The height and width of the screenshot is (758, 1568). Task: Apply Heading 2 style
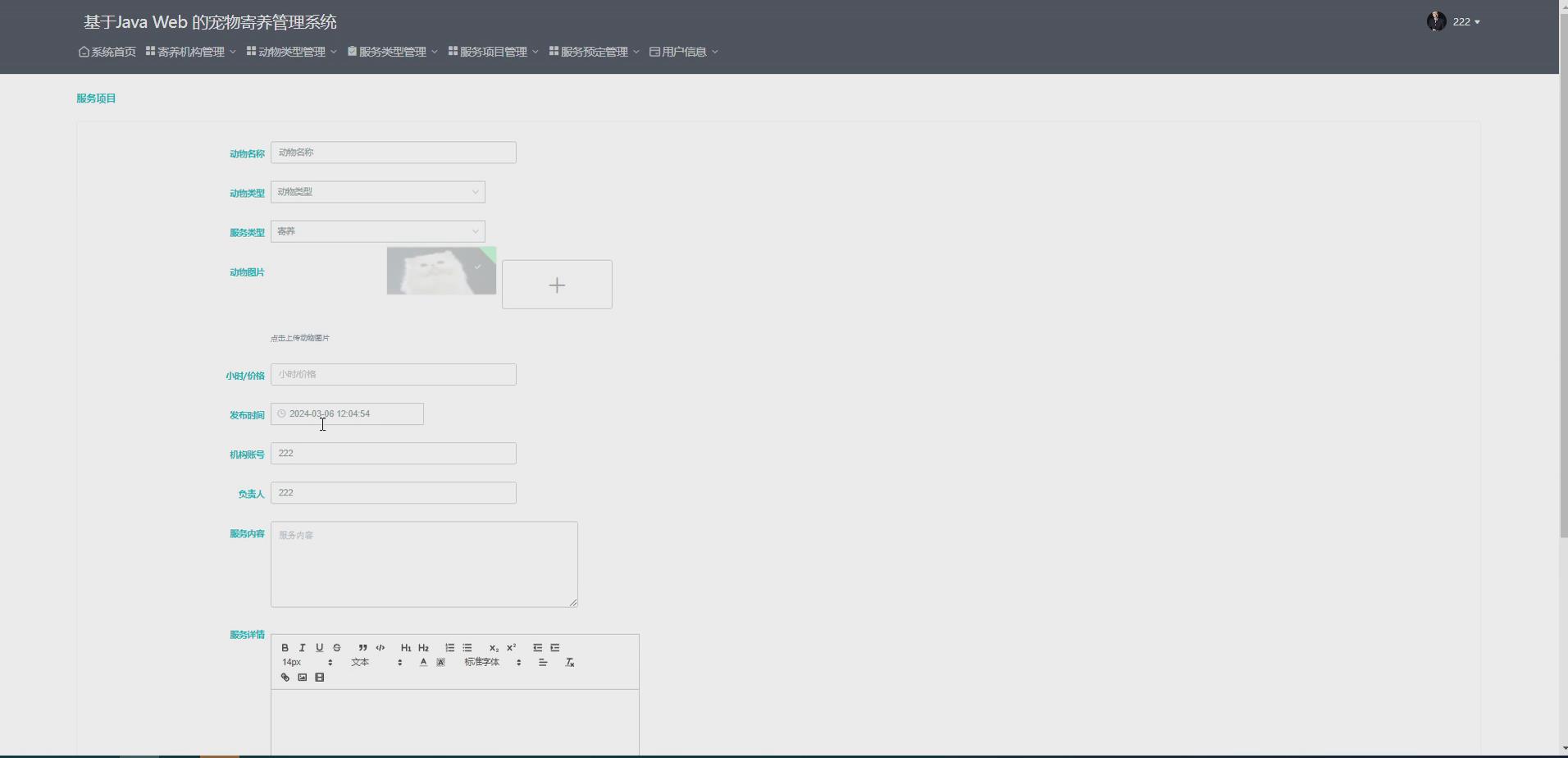[423, 647]
